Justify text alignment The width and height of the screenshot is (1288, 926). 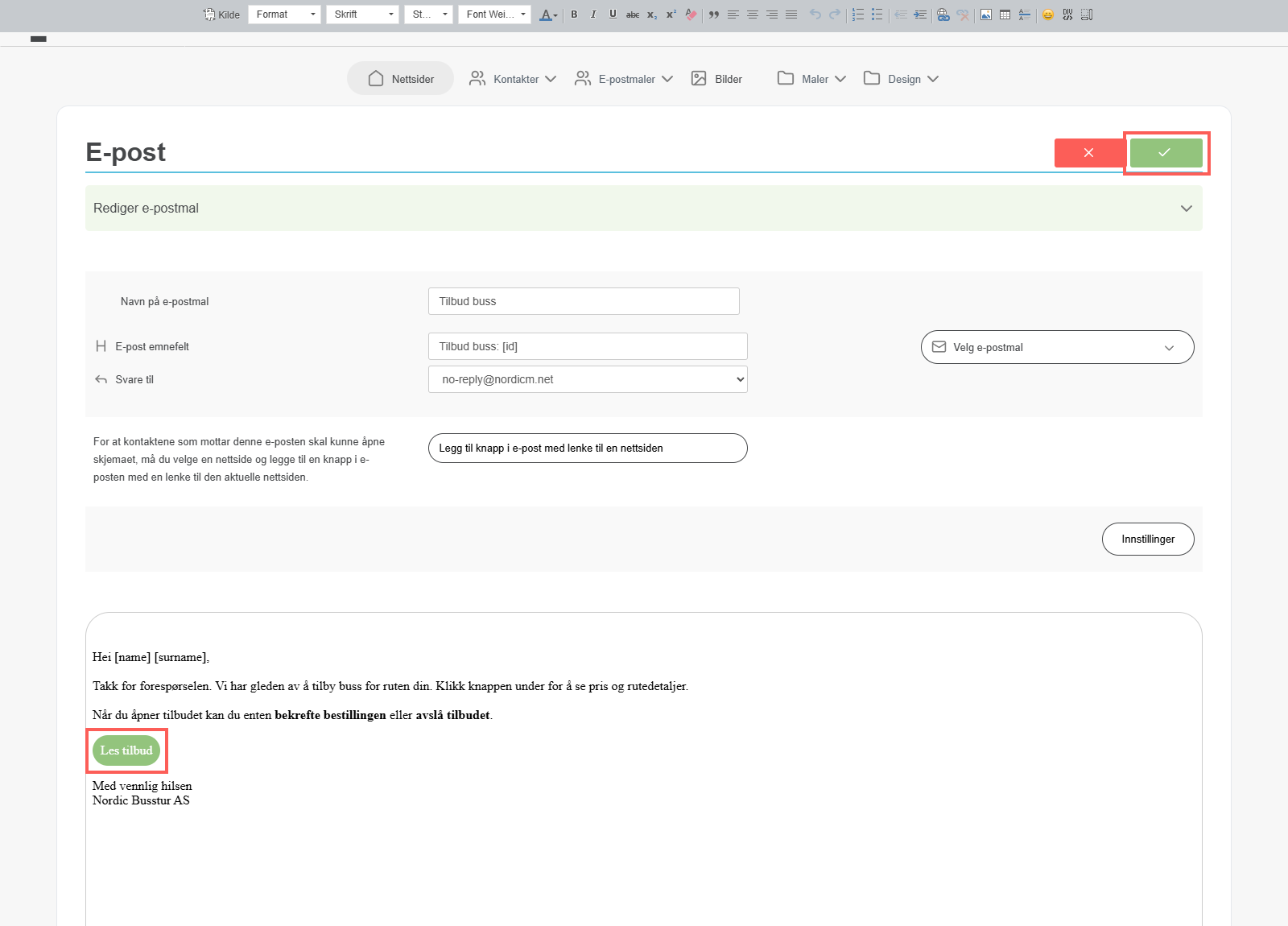click(791, 14)
